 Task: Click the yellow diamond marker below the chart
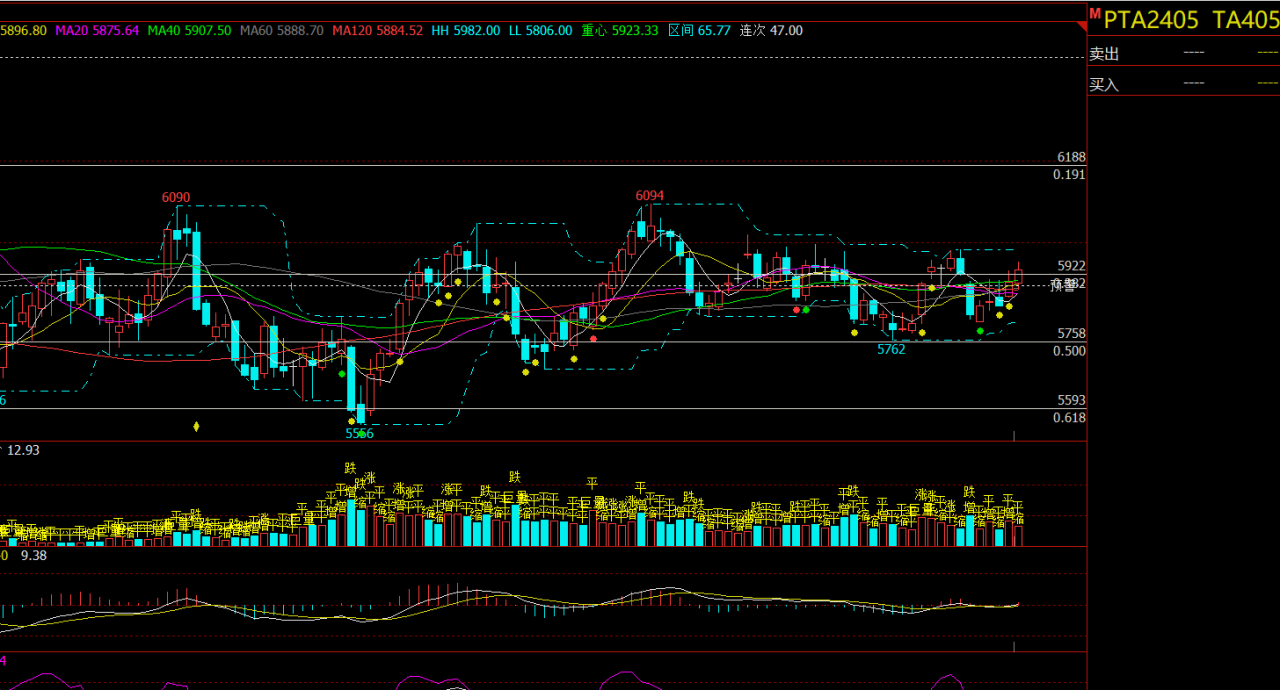click(x=196, y=427)
